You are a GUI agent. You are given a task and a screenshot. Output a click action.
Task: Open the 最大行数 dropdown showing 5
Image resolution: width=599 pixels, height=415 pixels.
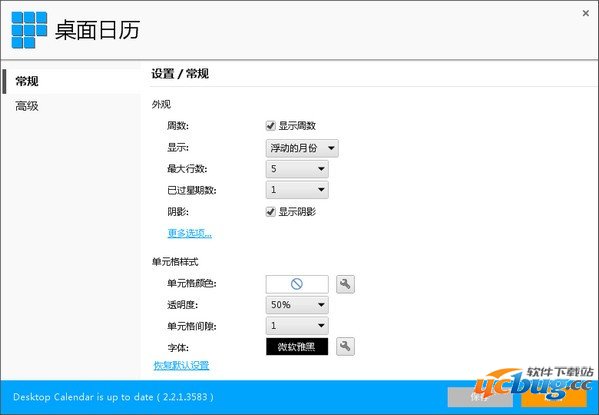[x=297, y=169]
